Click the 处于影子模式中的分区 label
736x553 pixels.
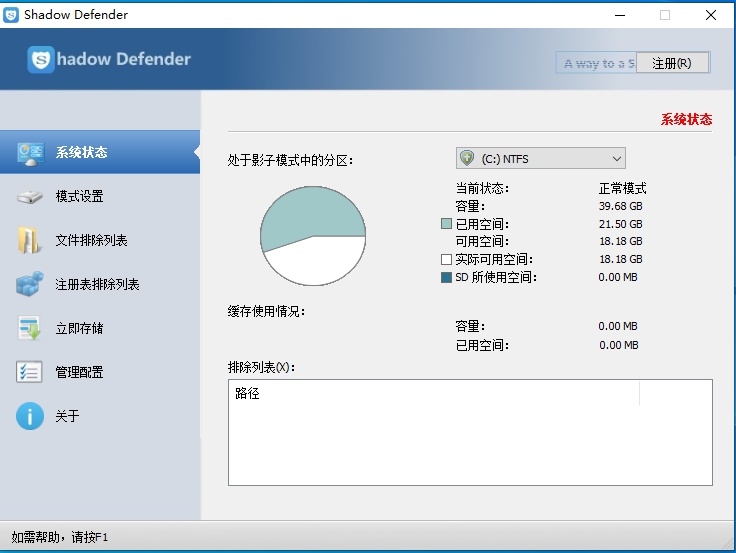(x=290, y=161)
